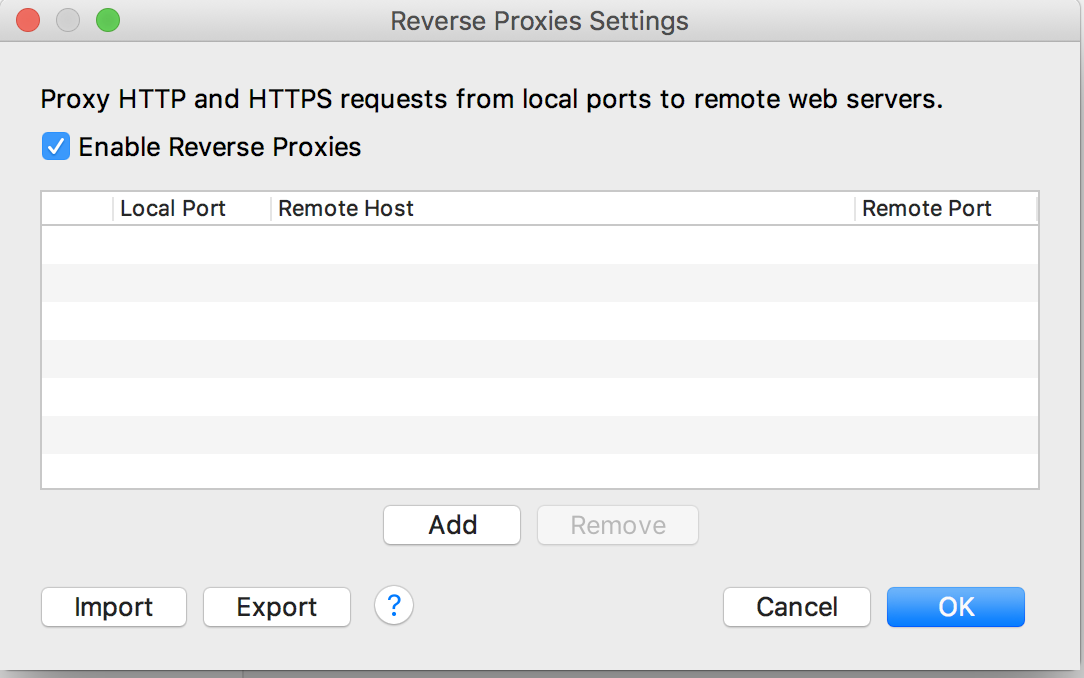Close the Reverse Proxies Settings window

tap(29, 20)
